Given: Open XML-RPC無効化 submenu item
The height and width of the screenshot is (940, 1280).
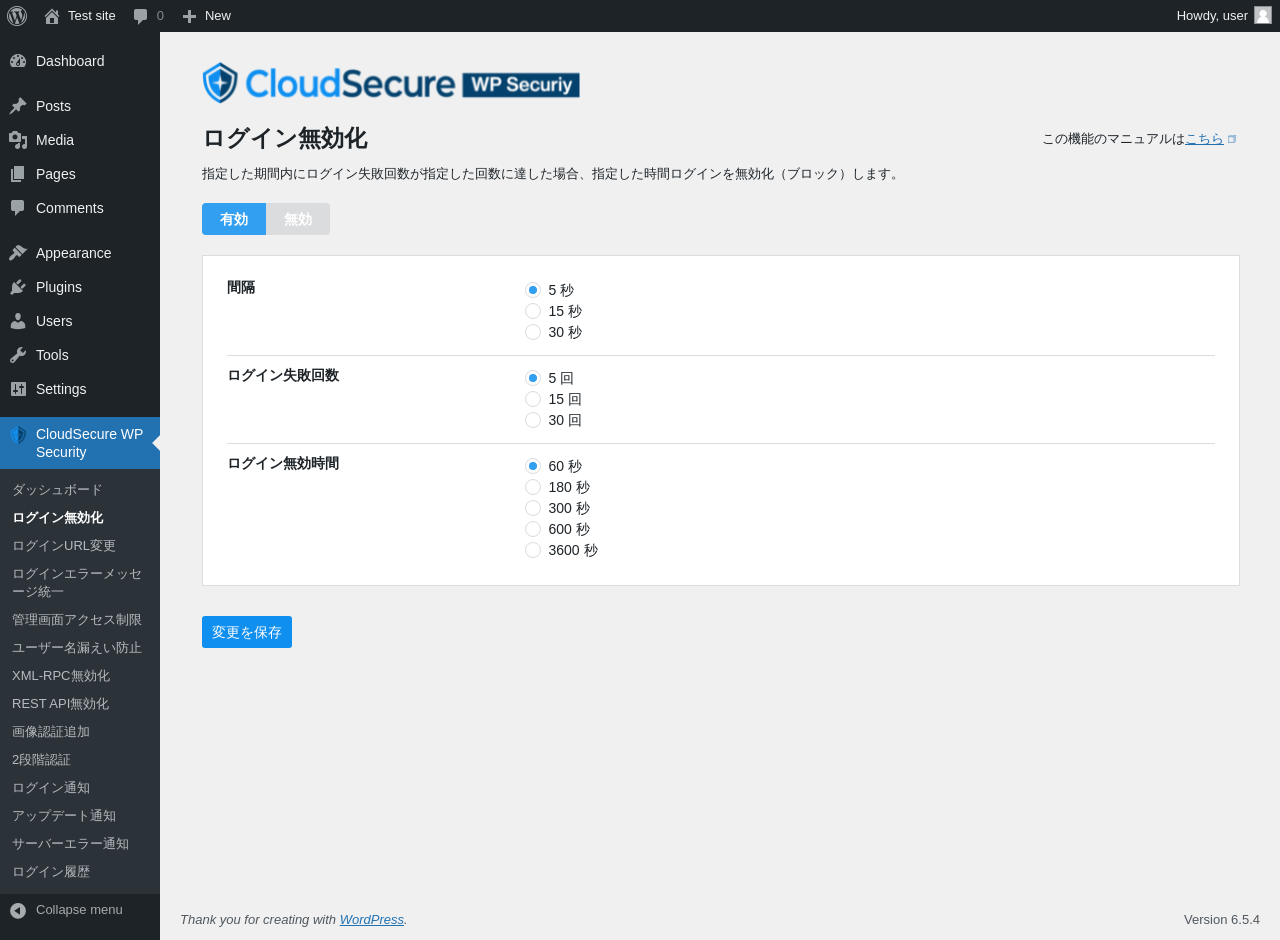Looking at the screenshot, I should click(80, 676).
